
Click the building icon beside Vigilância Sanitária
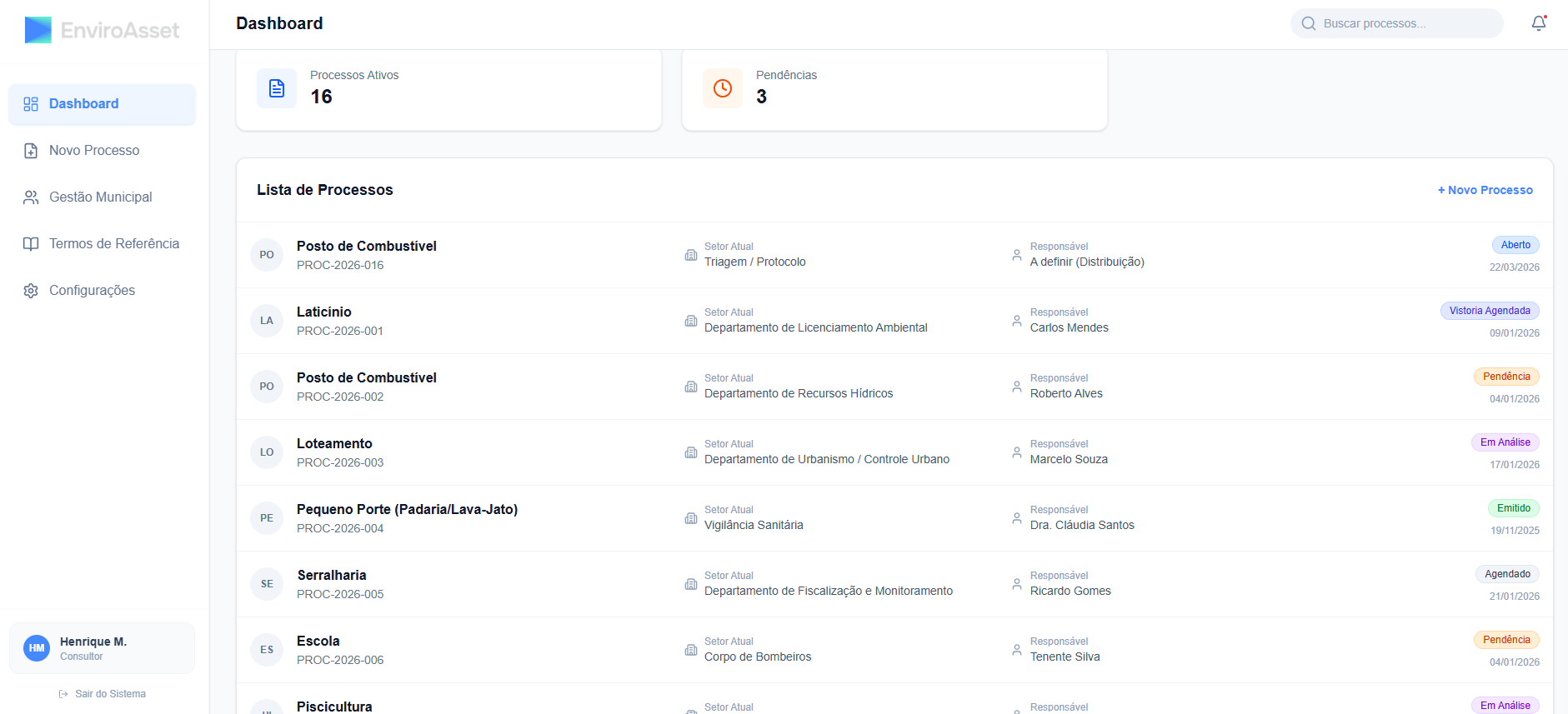[691, 518]
